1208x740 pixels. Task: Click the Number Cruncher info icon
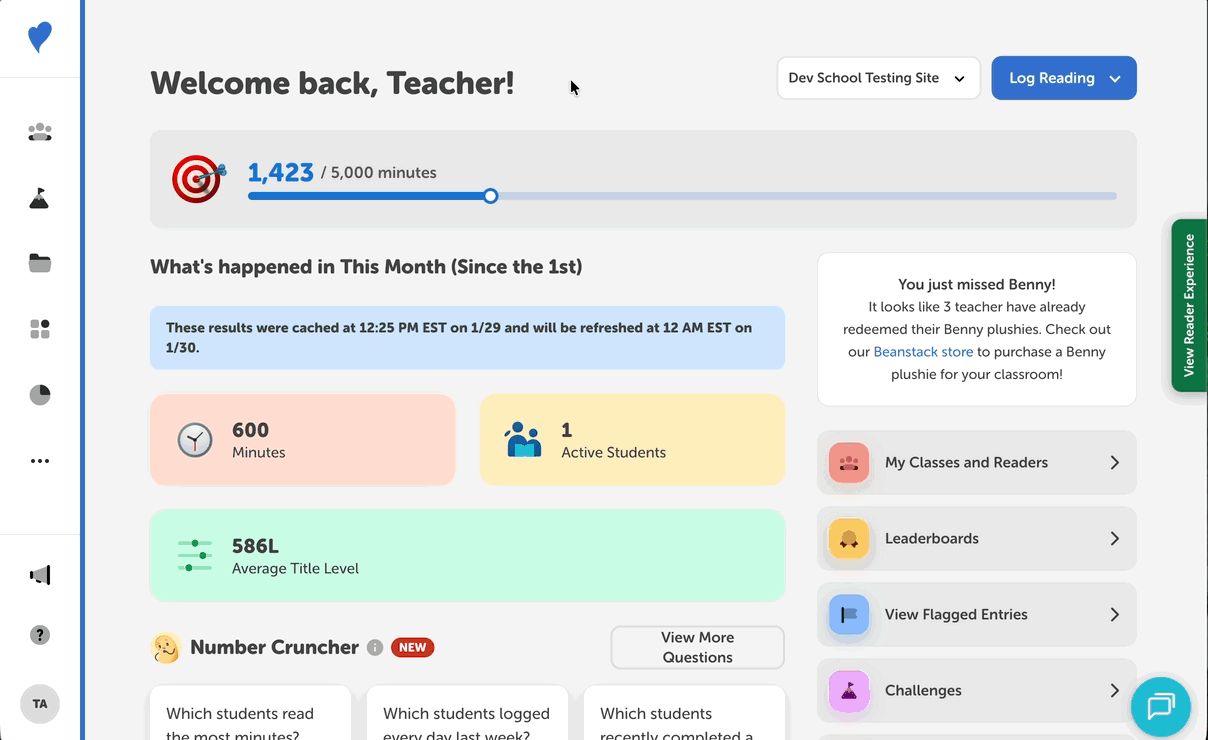pyautogui.click(x=375, y=648)
